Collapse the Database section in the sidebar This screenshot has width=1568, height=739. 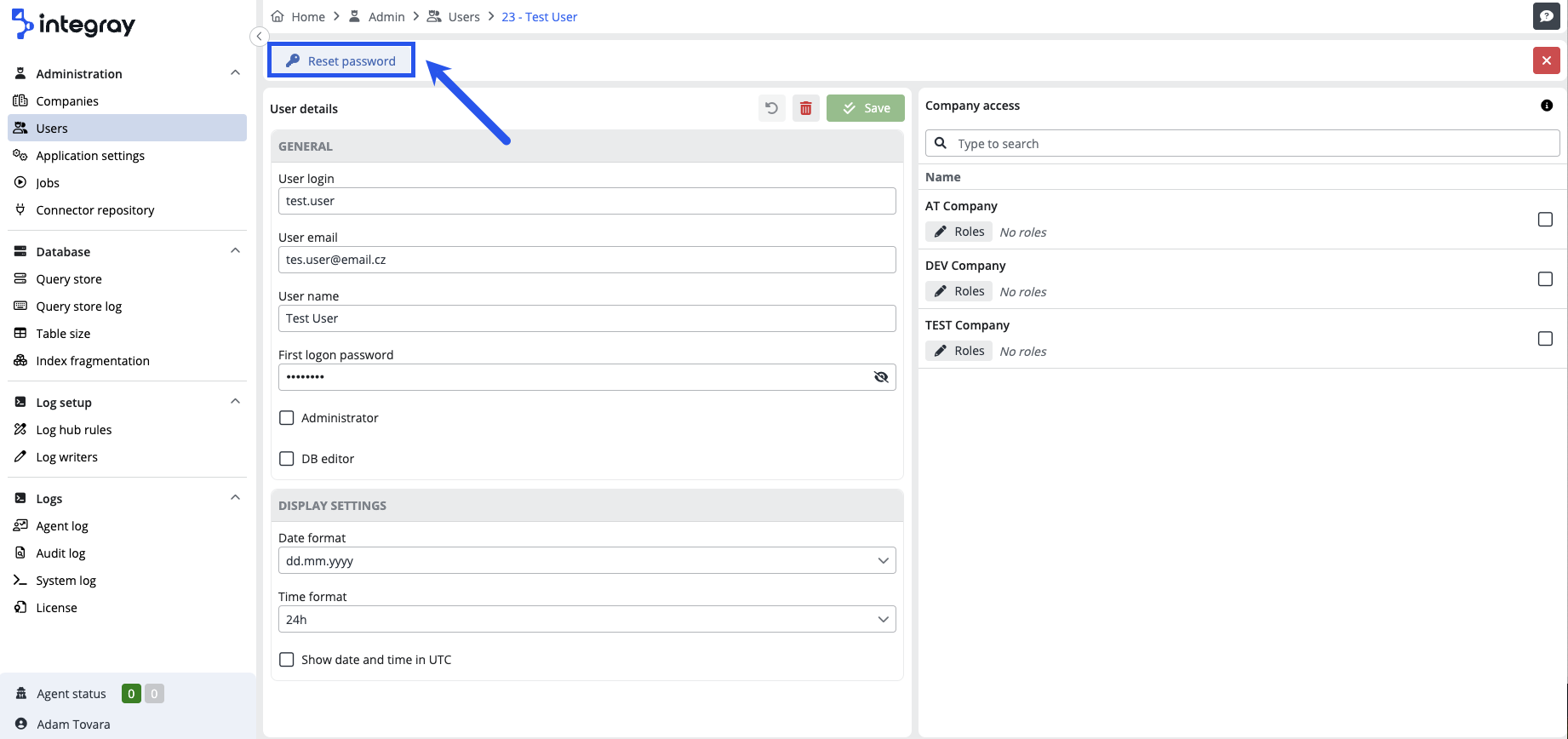[235, 251]
